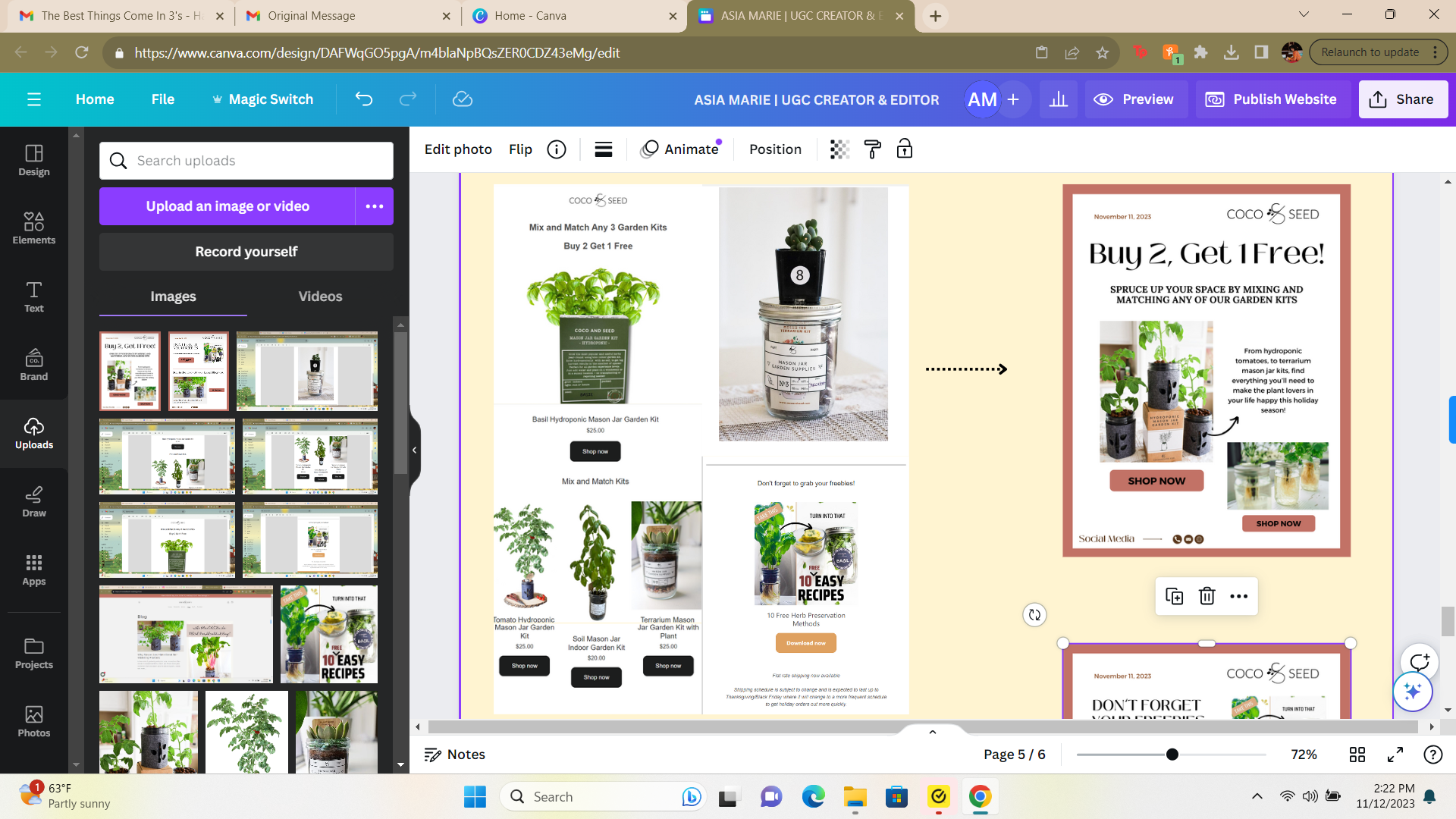The width and height of the screenshot is (1456, 819).
Task: Toggle the lock icon in toolbar
Action: point(905,149)
